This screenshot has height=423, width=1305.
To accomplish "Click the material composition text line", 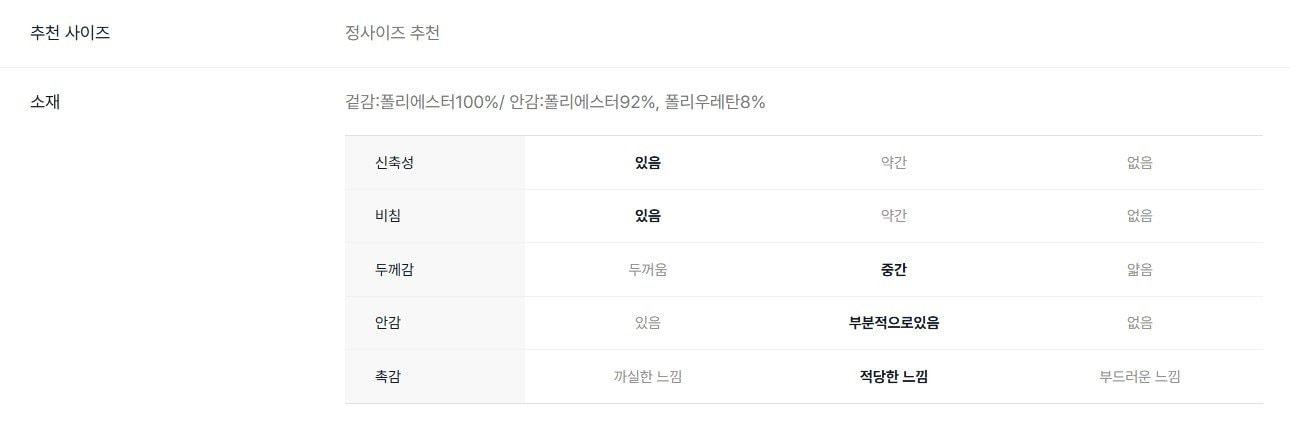I will click(x=555, y=102).
